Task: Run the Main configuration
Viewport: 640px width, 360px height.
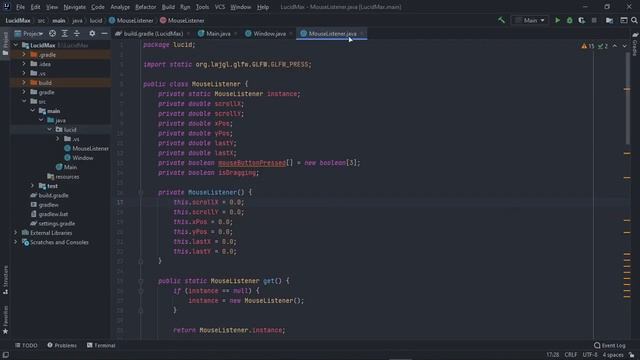Action: pyautogui.click(x=557, y=20)
